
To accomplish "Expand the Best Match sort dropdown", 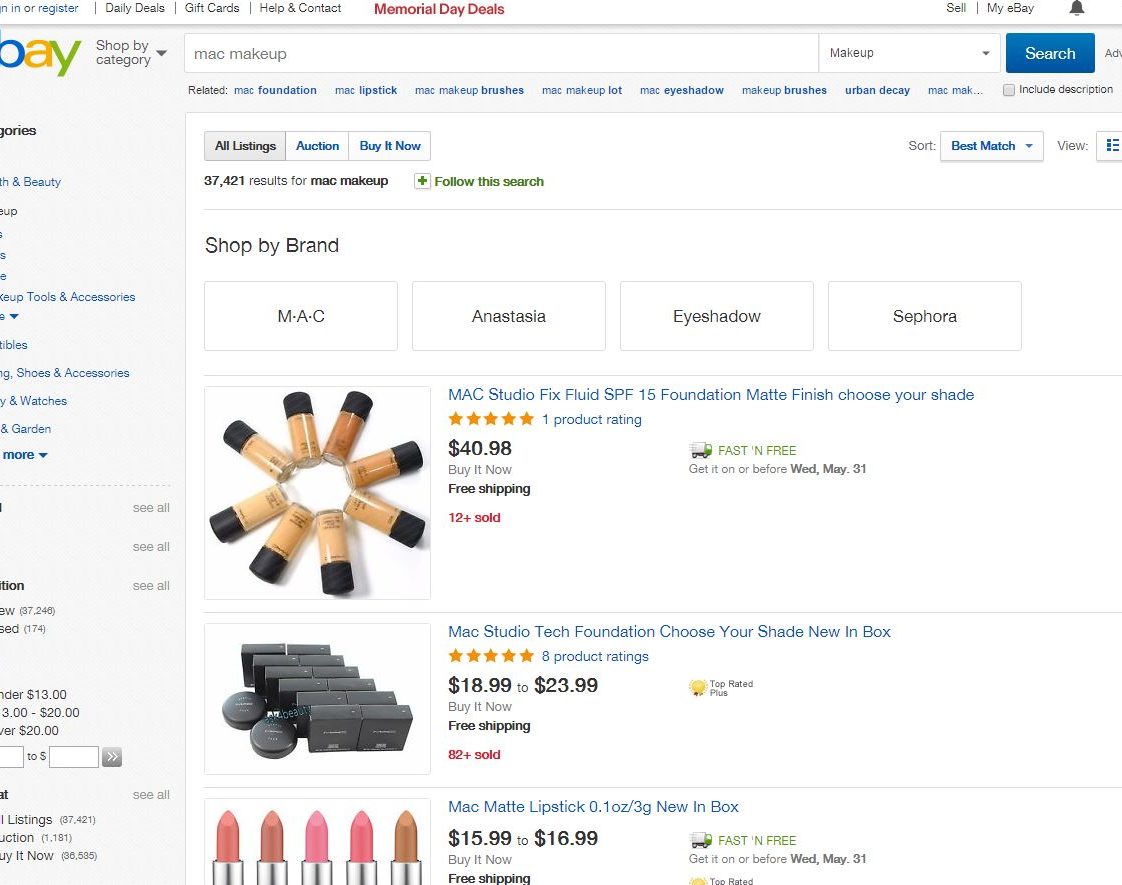I will point(991,146).
